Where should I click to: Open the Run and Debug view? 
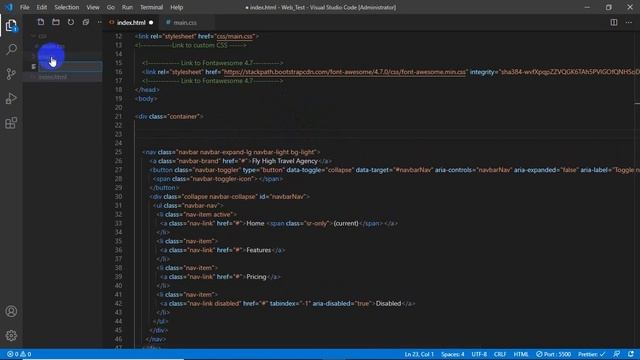click(11, 98)
